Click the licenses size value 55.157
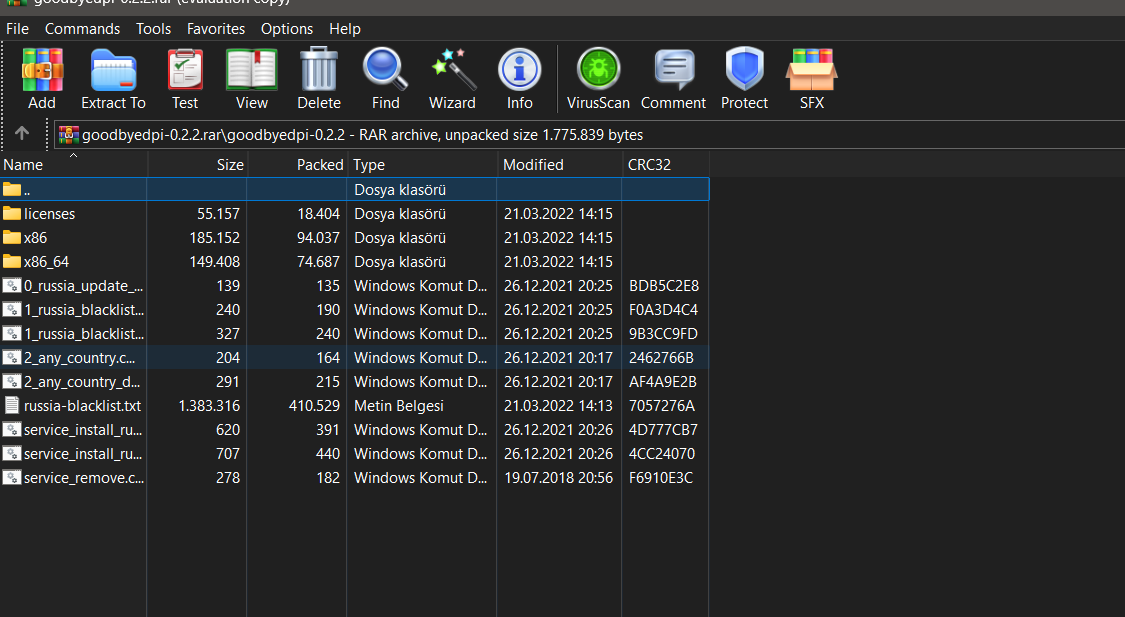 (x=218, y=213)
